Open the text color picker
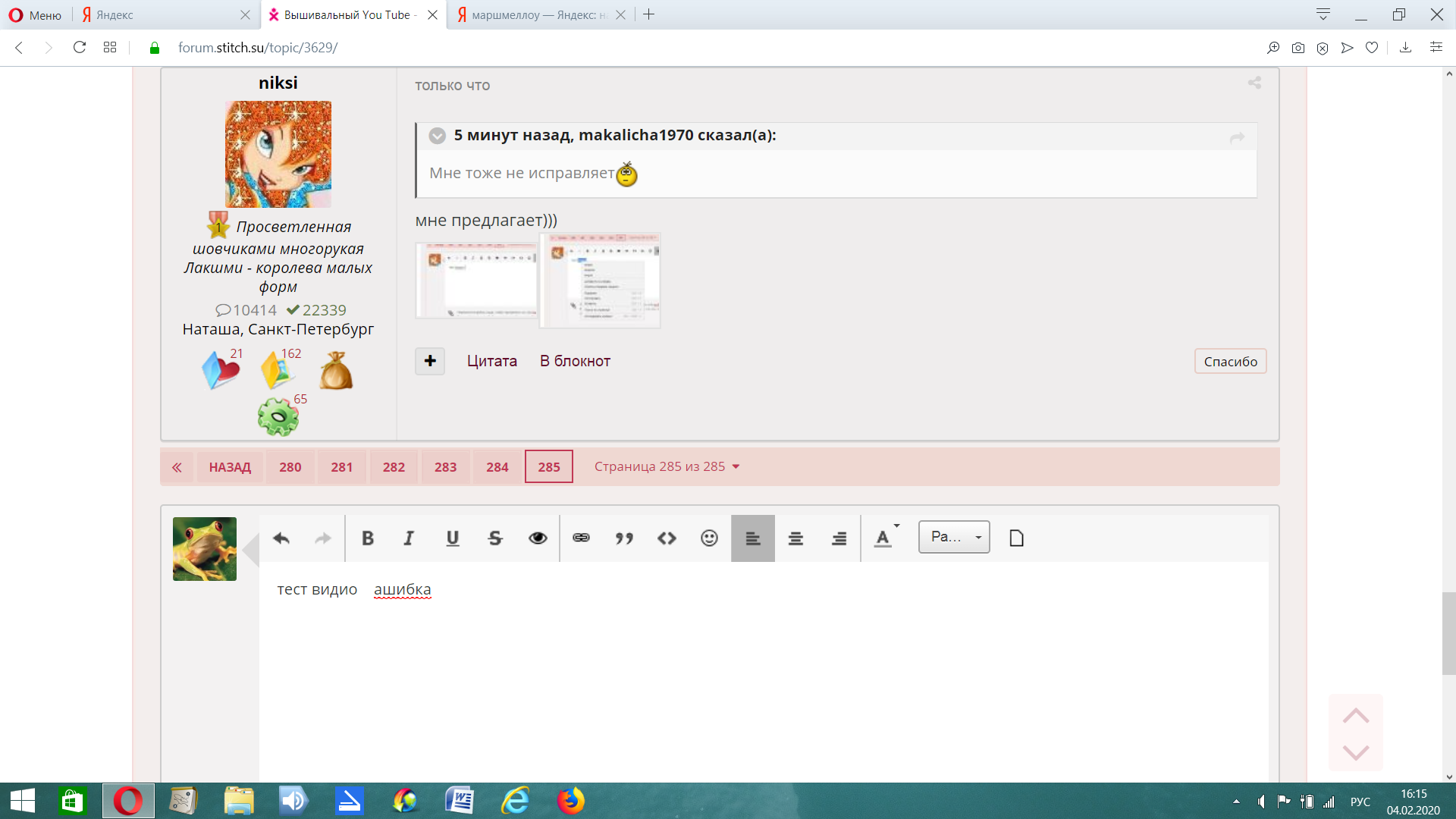Screen dimensions: 1456x819 pyautogui.click(x=886, y=538)
